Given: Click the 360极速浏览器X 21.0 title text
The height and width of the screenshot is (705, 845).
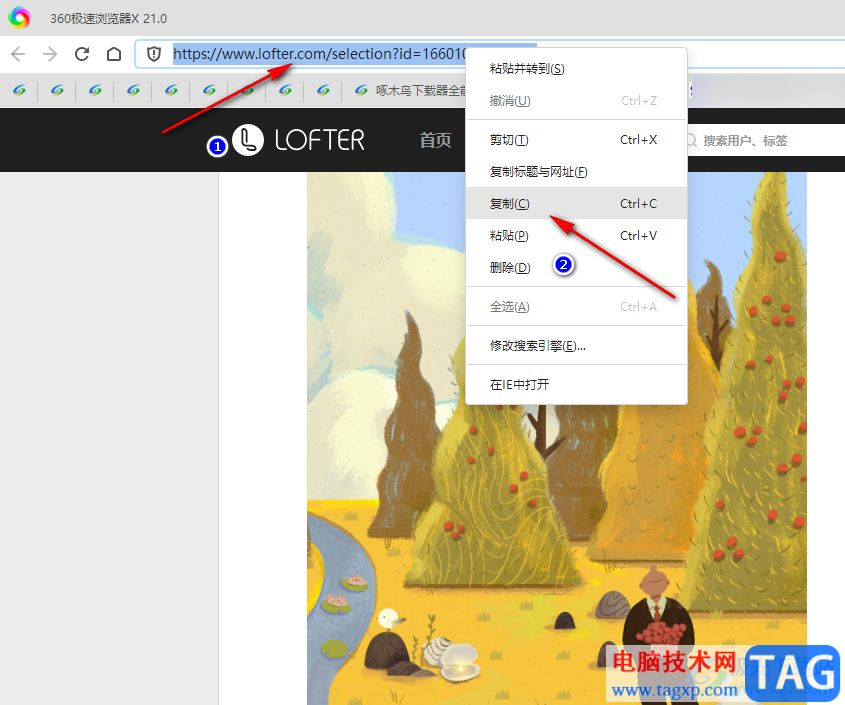Looking at the screenshot, I should 108,18.
